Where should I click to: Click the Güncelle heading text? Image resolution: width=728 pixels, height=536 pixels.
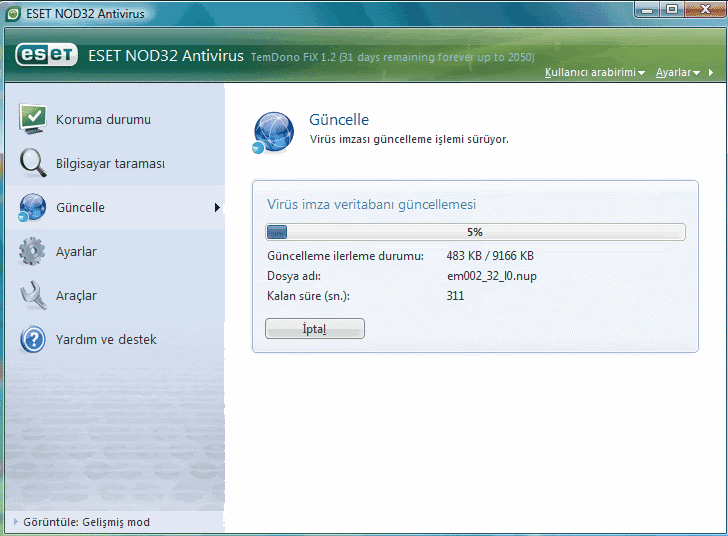pyautogui.click(x=339, y=120)
